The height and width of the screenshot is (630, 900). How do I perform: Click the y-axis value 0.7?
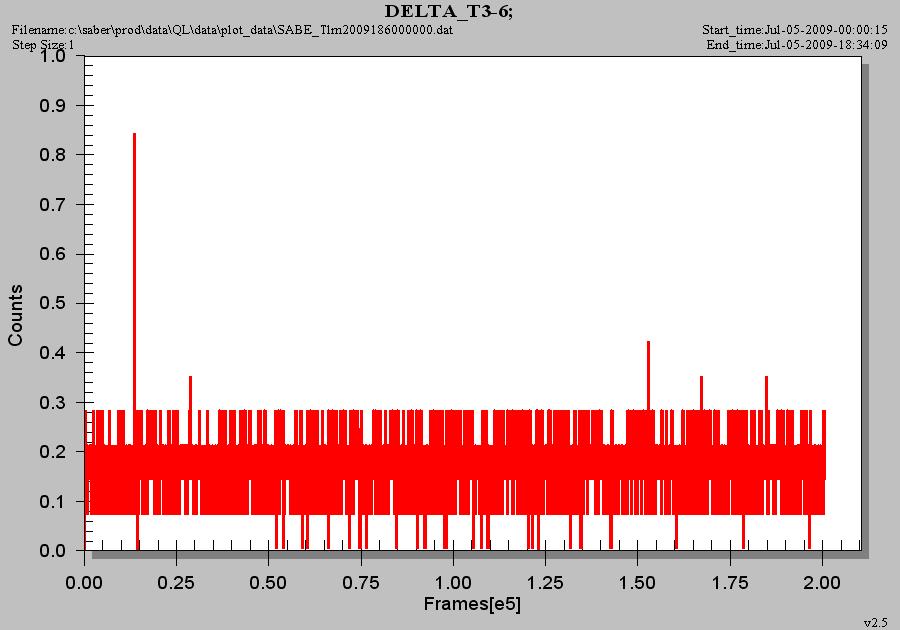click(x=52, y=205)
